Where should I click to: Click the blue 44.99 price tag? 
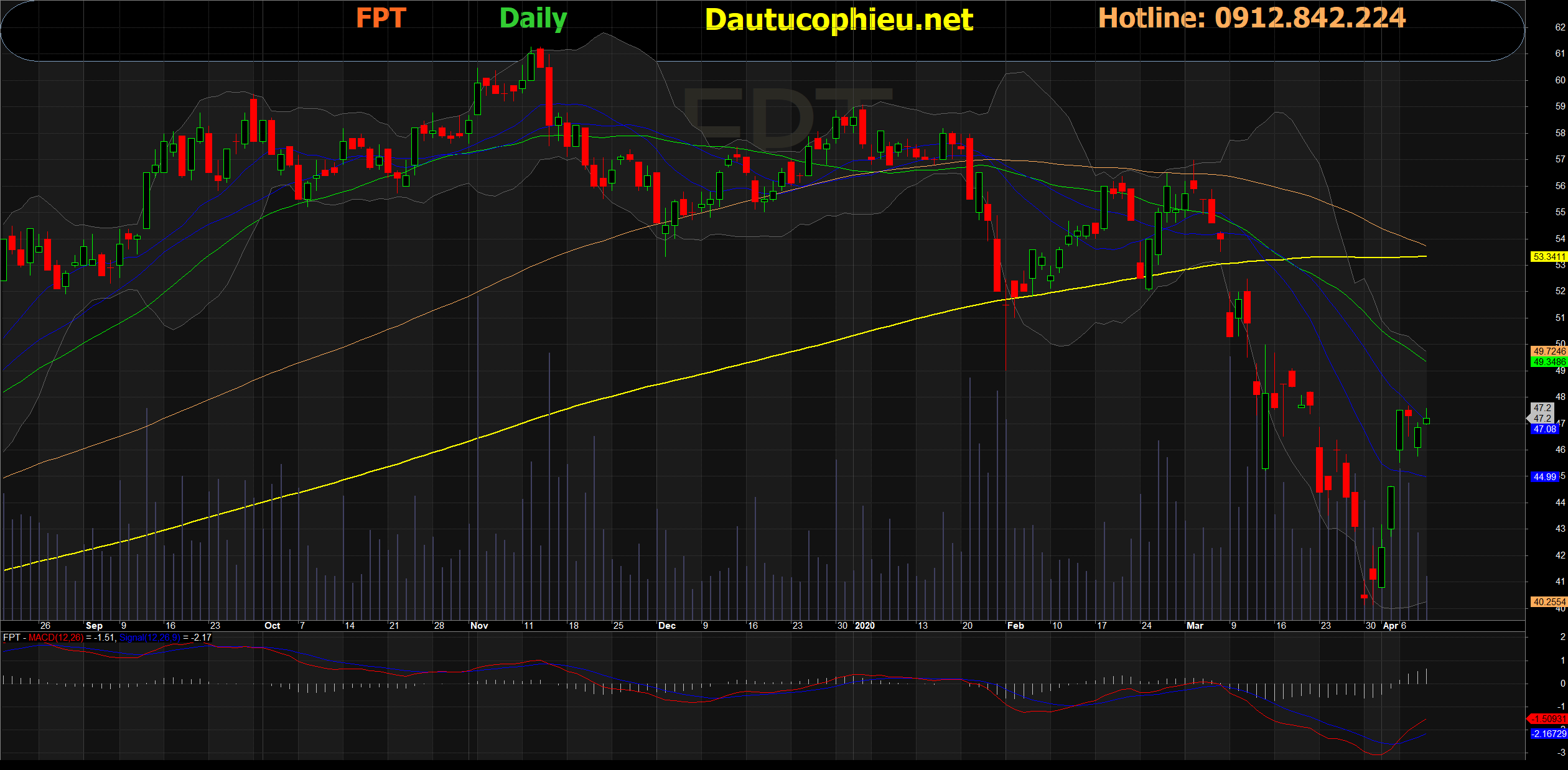pyautogui.click(x=1544, y=477)
